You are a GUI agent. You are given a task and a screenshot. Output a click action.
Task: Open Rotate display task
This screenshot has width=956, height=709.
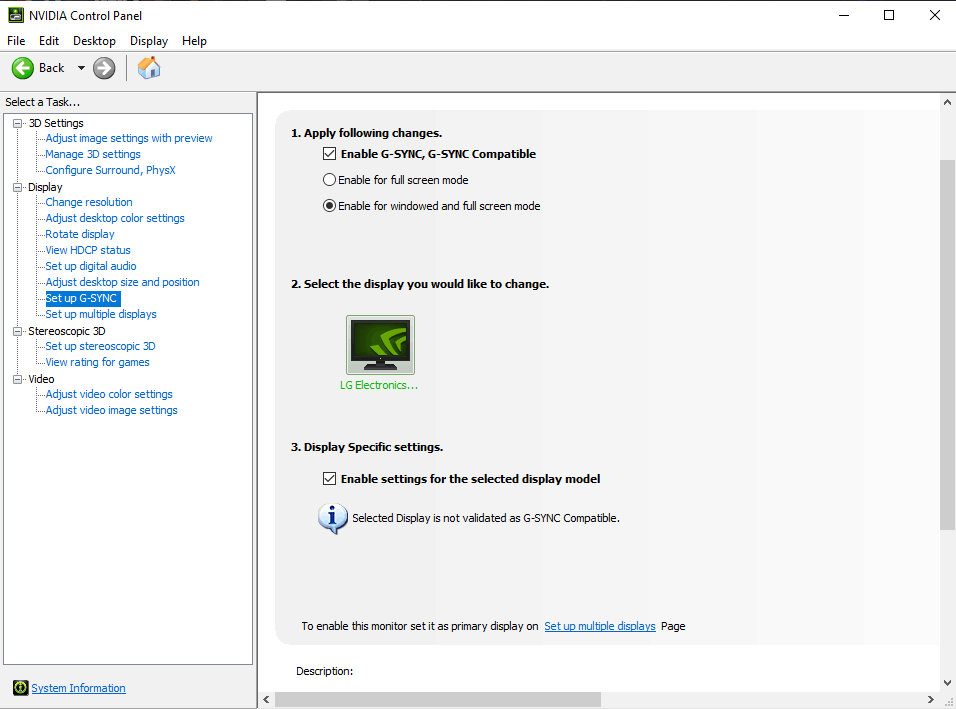point(80,234)
